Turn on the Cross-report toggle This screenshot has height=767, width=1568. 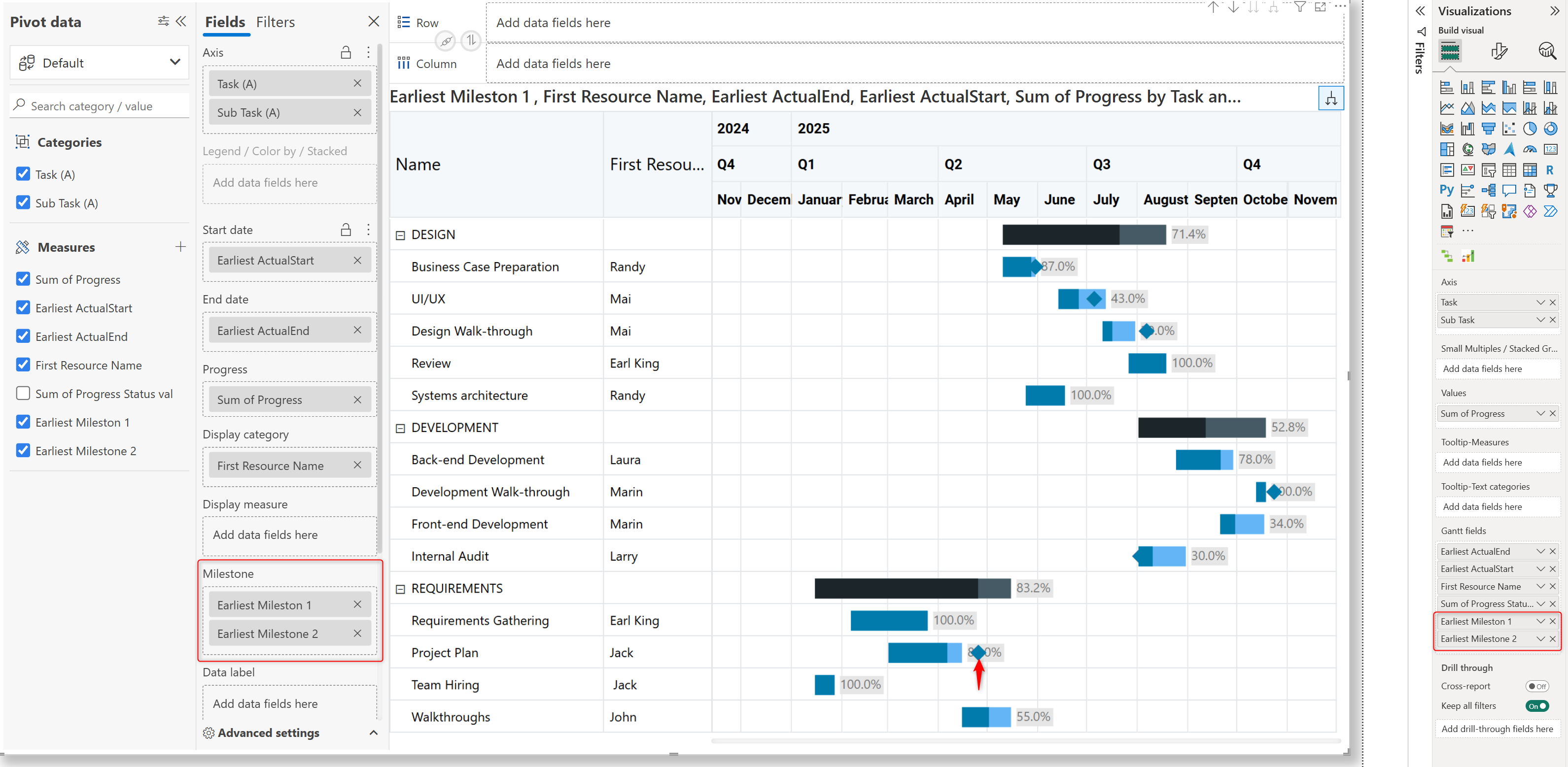pos(1536,686)
